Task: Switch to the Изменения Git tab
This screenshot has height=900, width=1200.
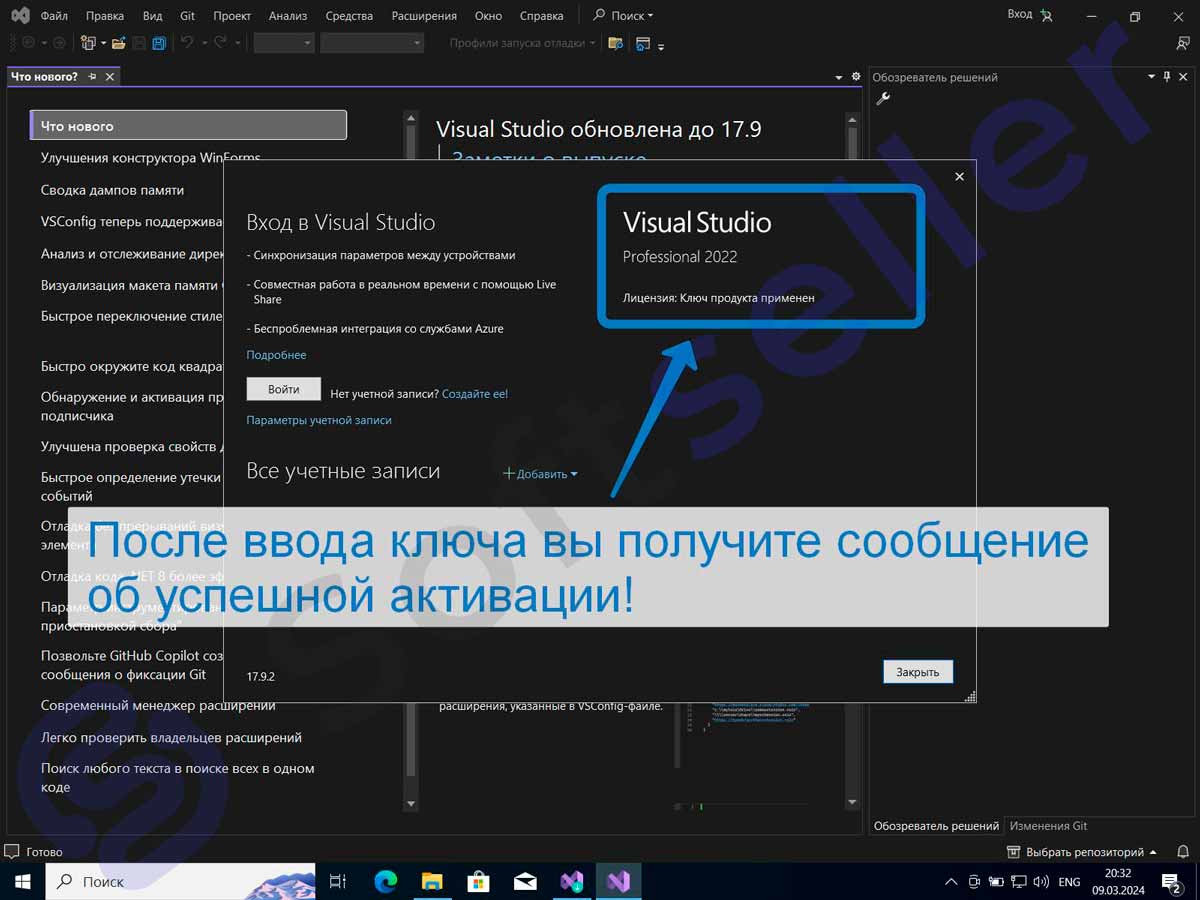Action: 1048,826
